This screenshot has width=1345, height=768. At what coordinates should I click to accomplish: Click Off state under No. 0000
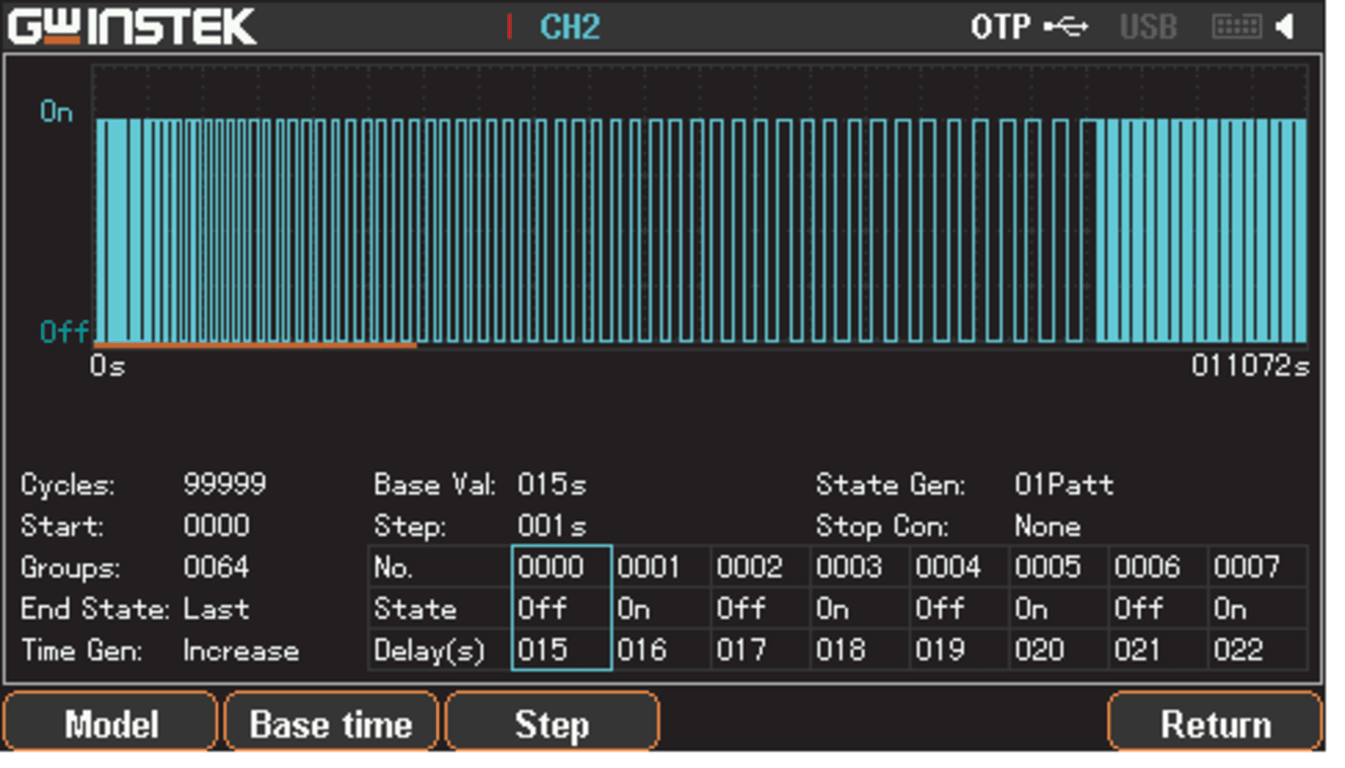click(x=561, y=608)
